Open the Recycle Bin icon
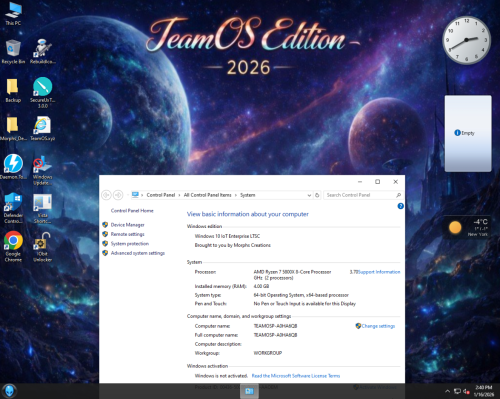Screen dimensions: 500x399 [13, 52]
